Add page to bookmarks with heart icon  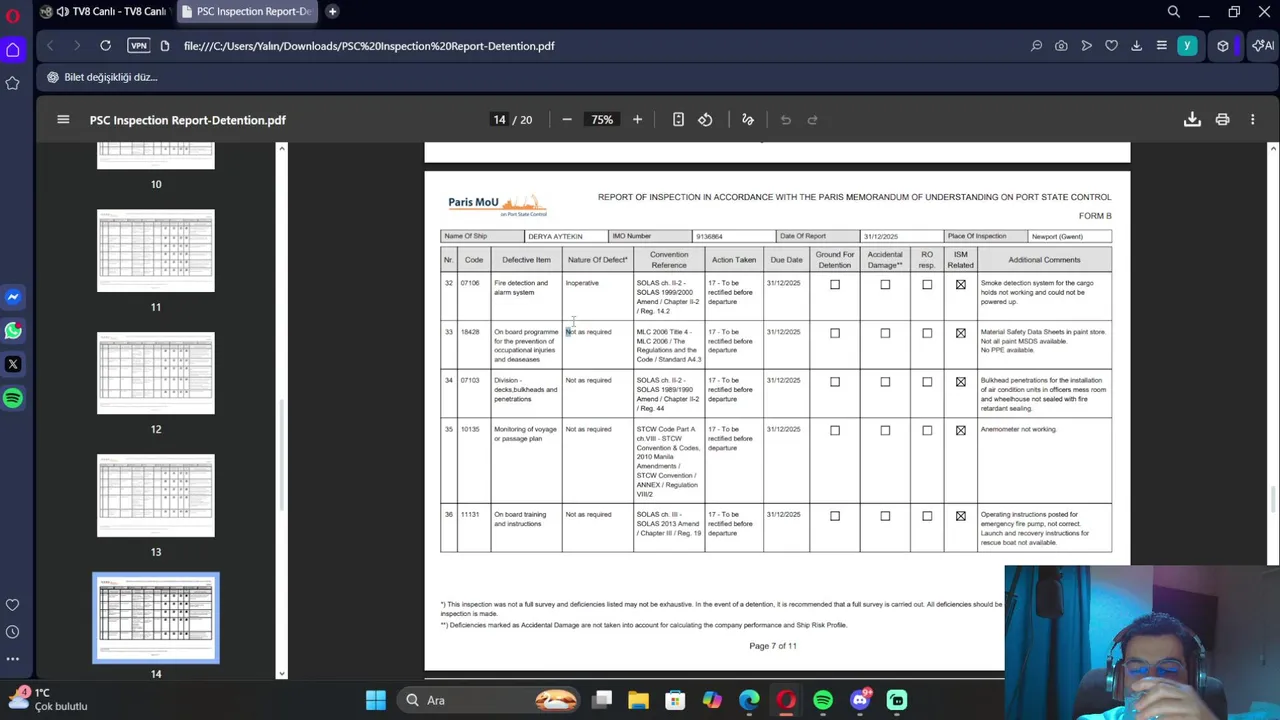pyautogui.click(x=1111, y=46)
